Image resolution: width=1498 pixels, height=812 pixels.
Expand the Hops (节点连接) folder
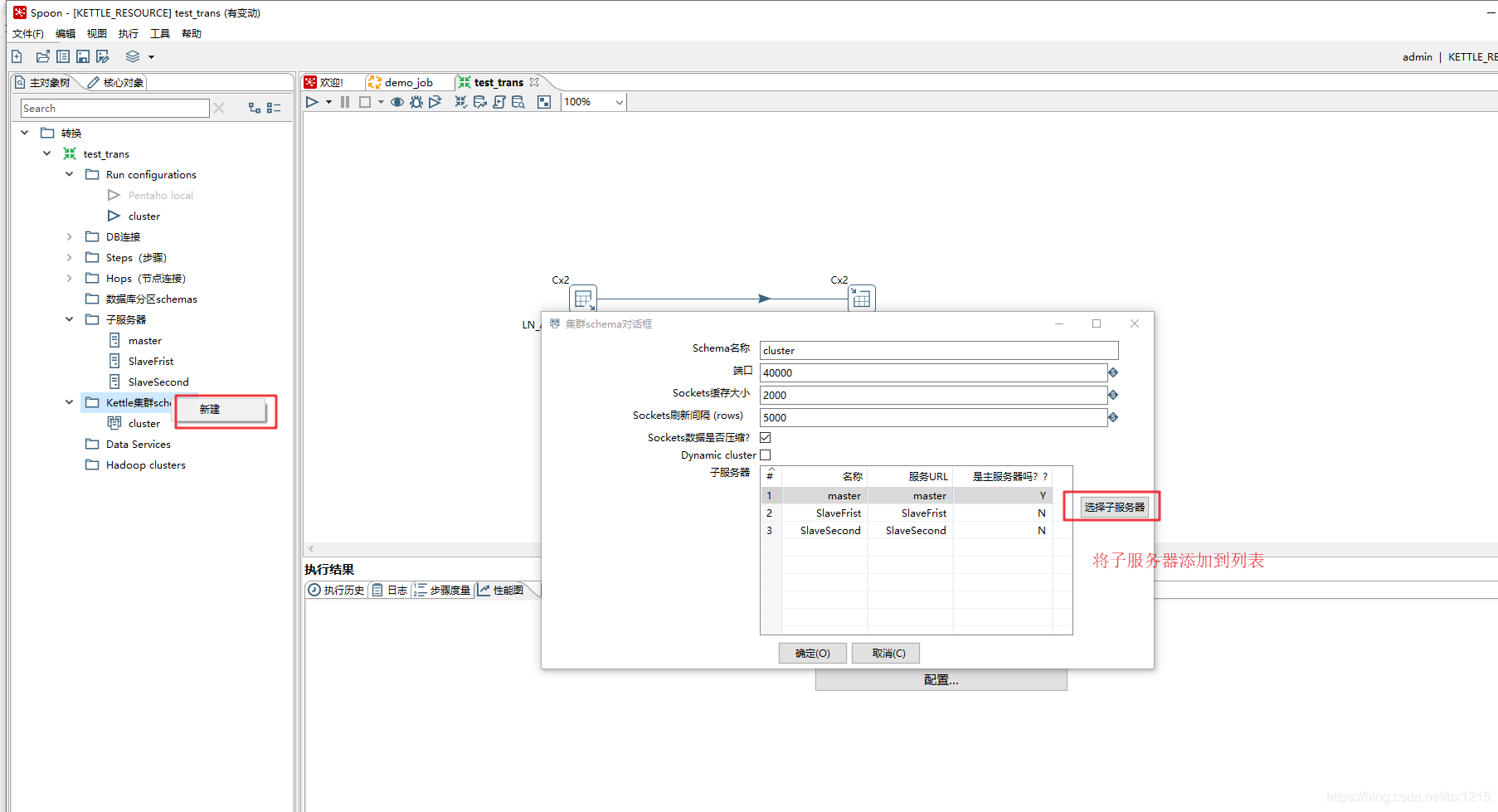(70, 278)
